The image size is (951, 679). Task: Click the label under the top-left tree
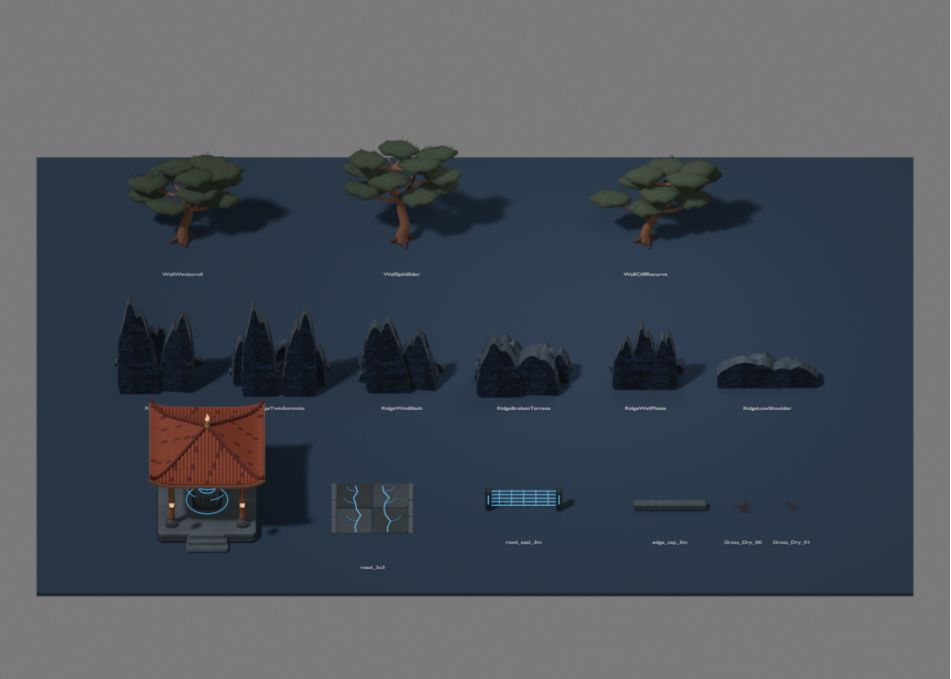[x=183, y=274]
